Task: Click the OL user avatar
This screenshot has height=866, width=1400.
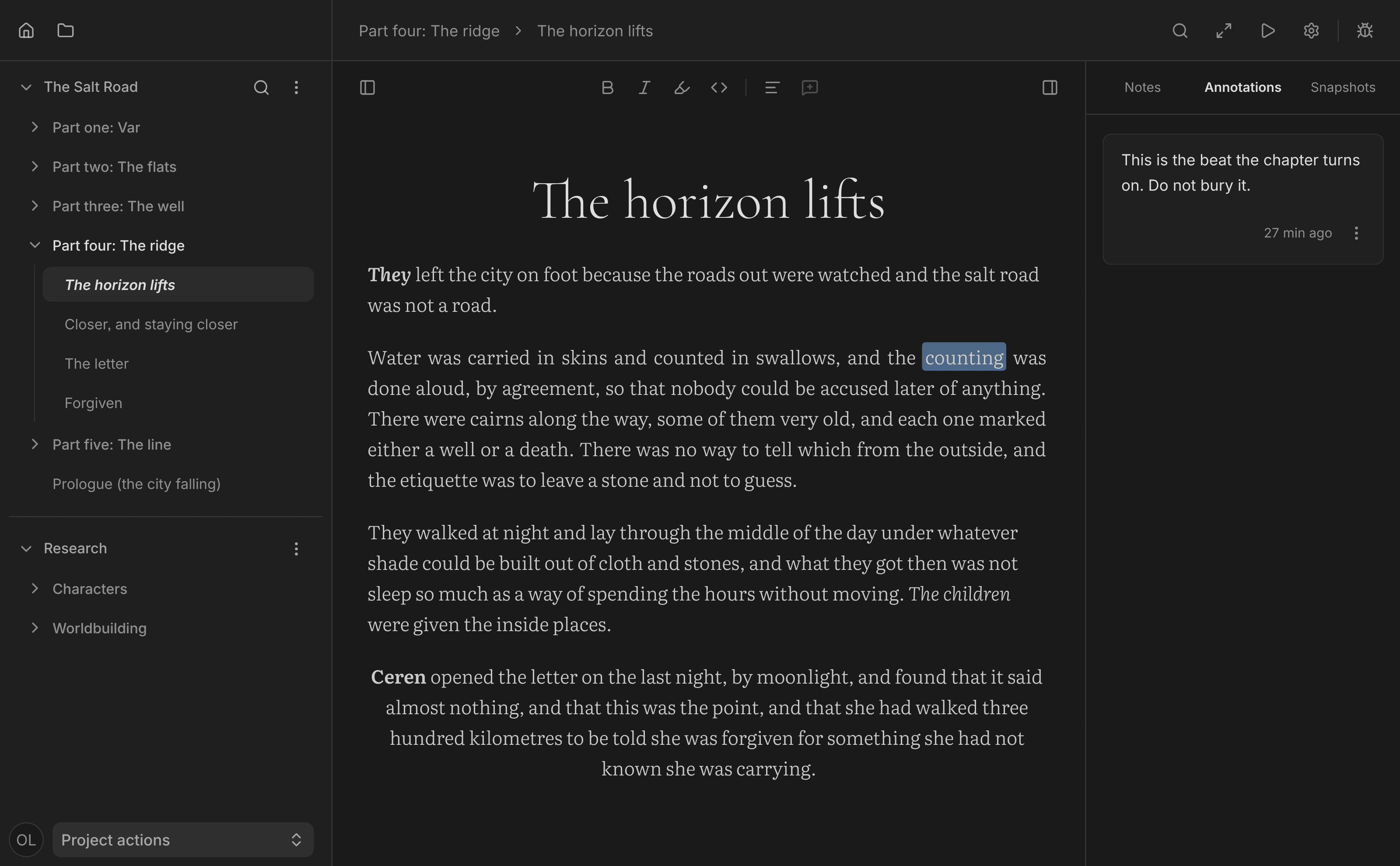Action: tap(26, 840)
